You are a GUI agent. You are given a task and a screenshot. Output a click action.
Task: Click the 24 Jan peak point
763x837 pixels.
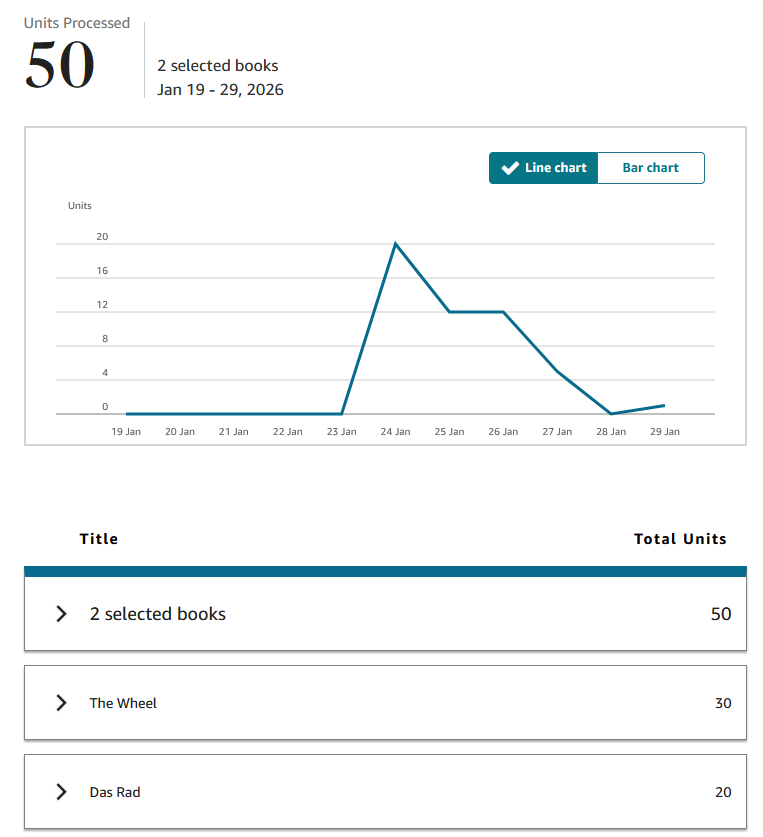point(396,244)
